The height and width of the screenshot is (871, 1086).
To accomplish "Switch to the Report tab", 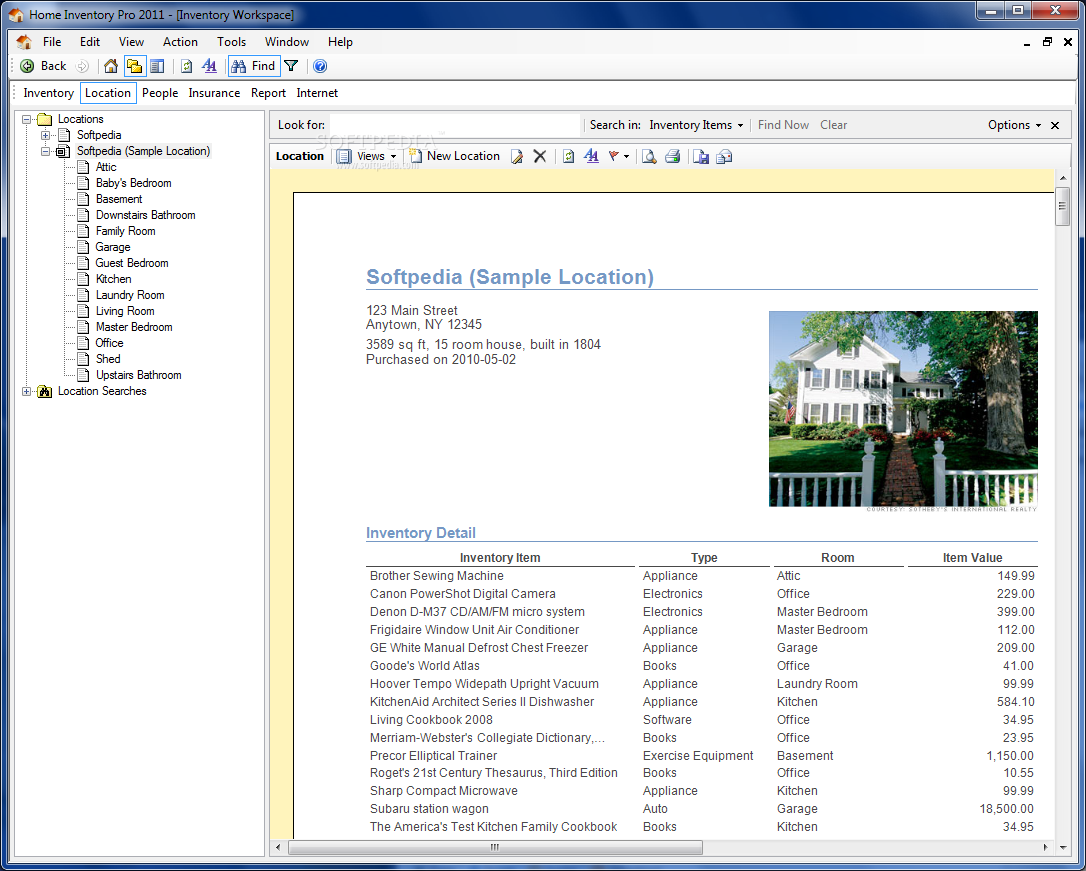I will [x=268, y=93].
